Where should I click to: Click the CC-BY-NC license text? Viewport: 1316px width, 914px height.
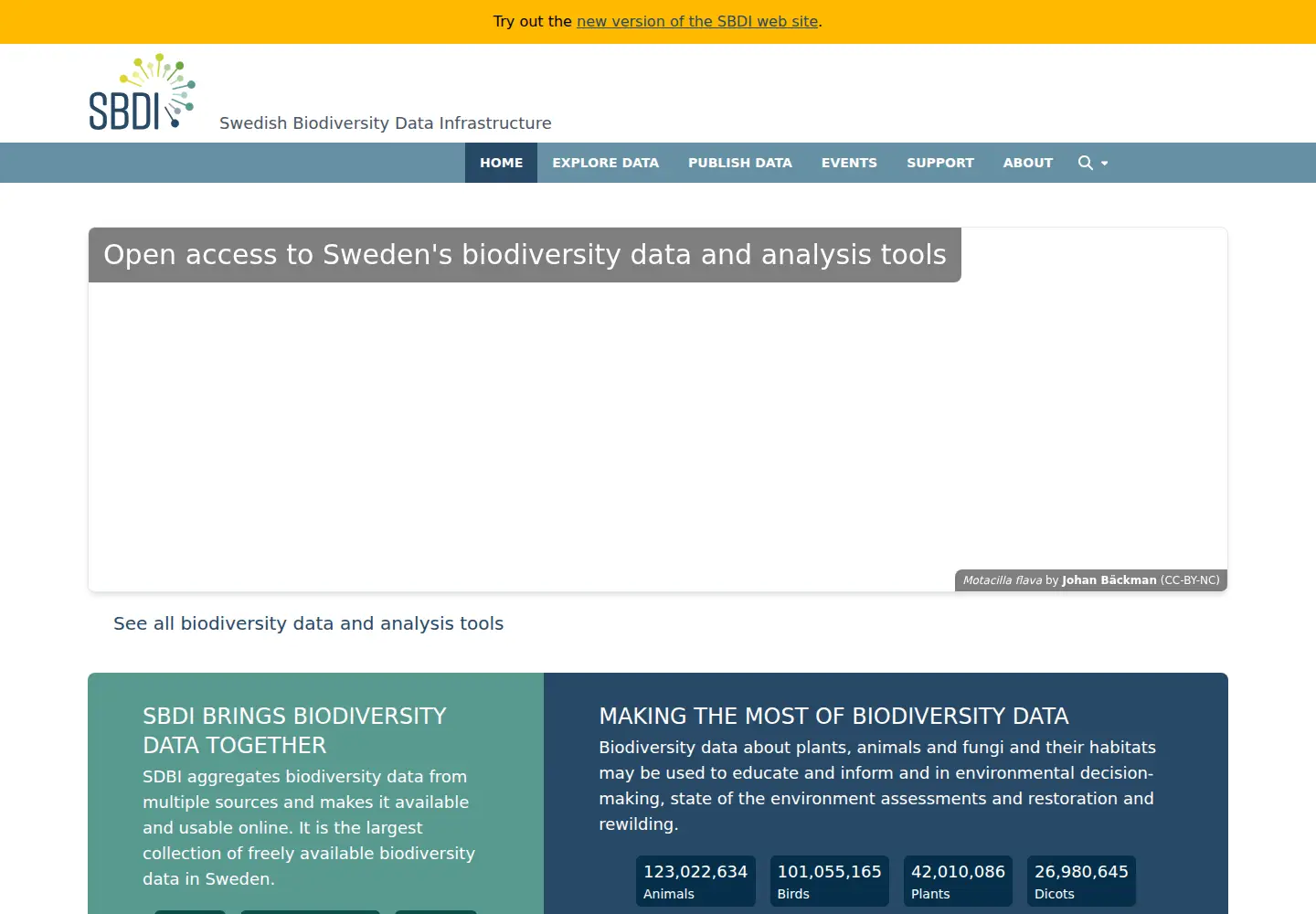coord(1190,580)
